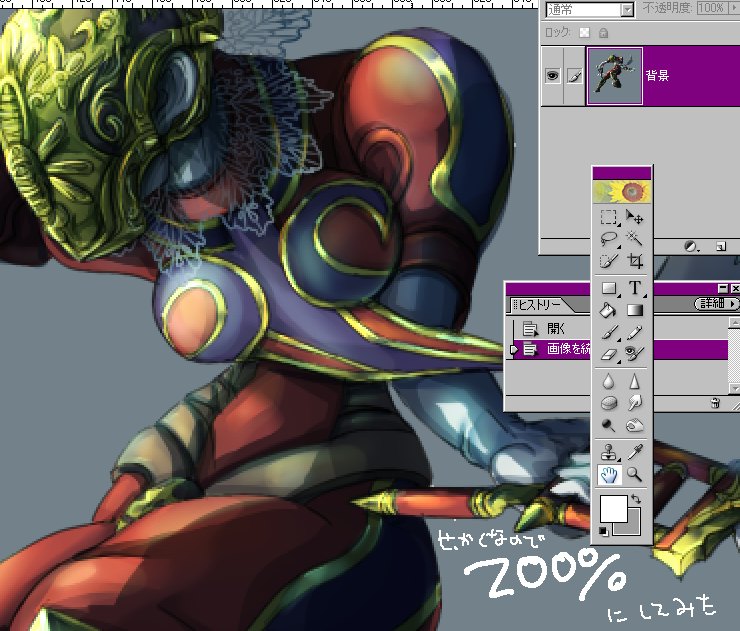Select the Red Eye Brush tool

(x=634, y=354)
